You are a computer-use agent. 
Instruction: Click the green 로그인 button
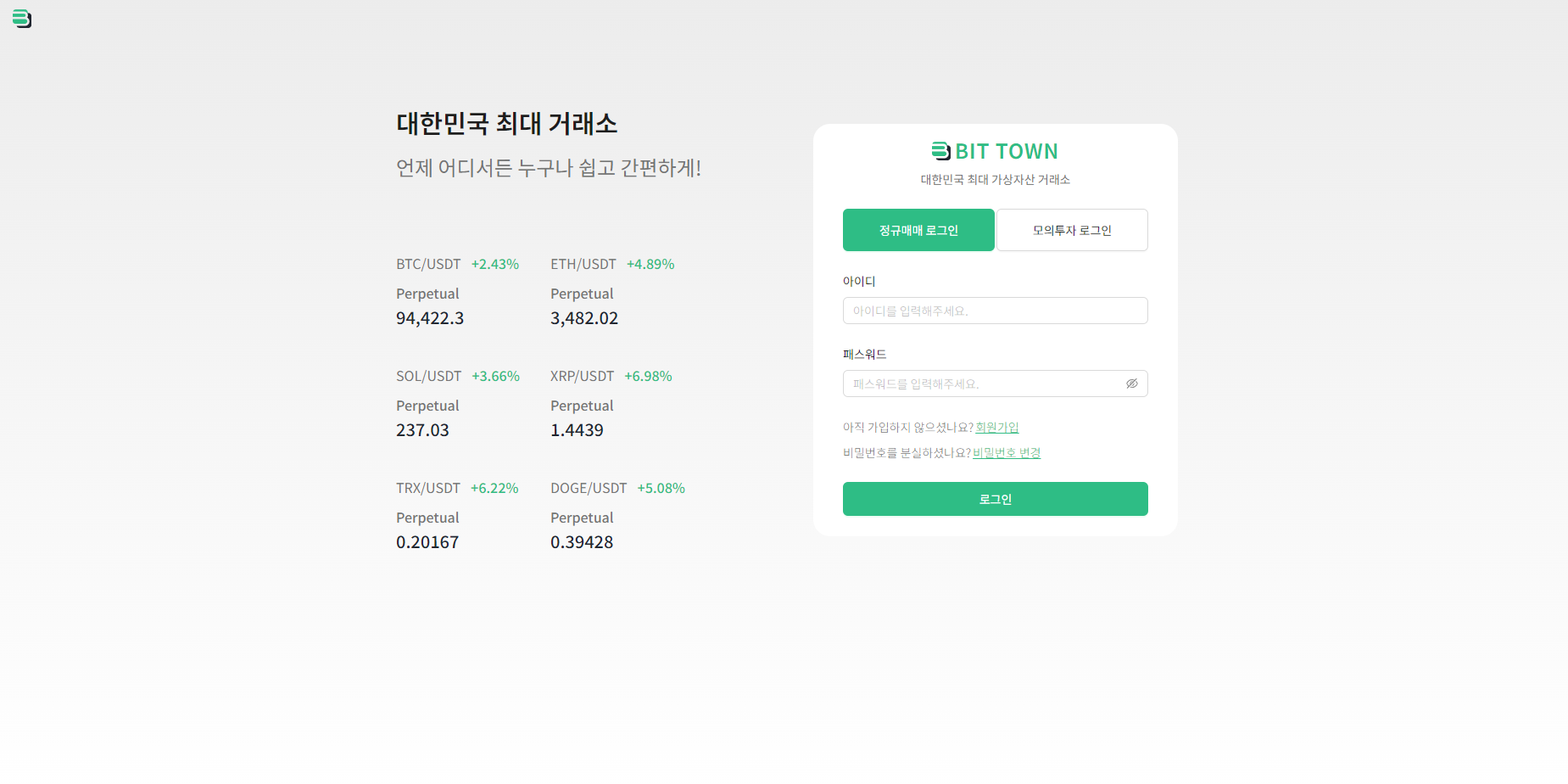[995, 499]
